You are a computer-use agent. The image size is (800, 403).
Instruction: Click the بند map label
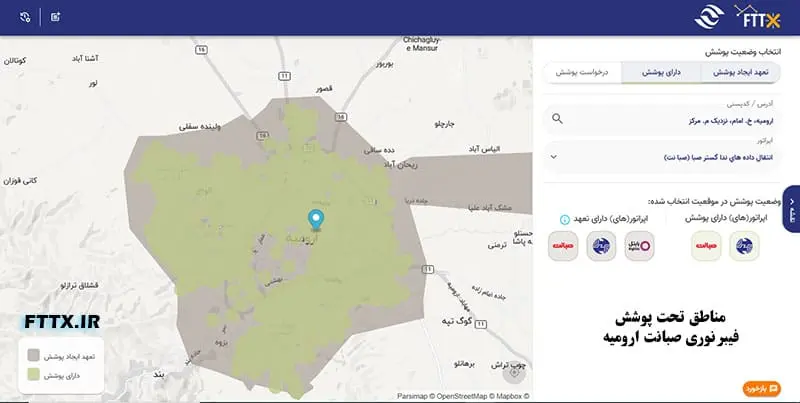159,375
